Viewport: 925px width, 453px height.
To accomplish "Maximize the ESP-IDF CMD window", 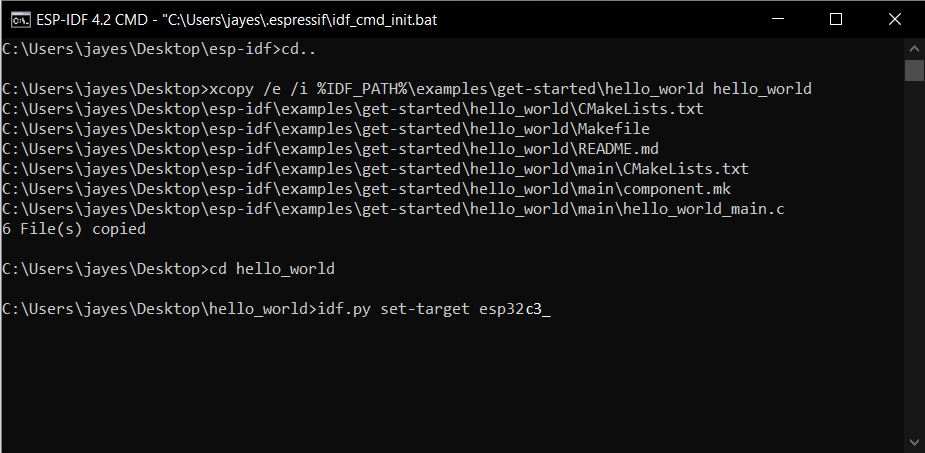I will (x=836, y=19).
